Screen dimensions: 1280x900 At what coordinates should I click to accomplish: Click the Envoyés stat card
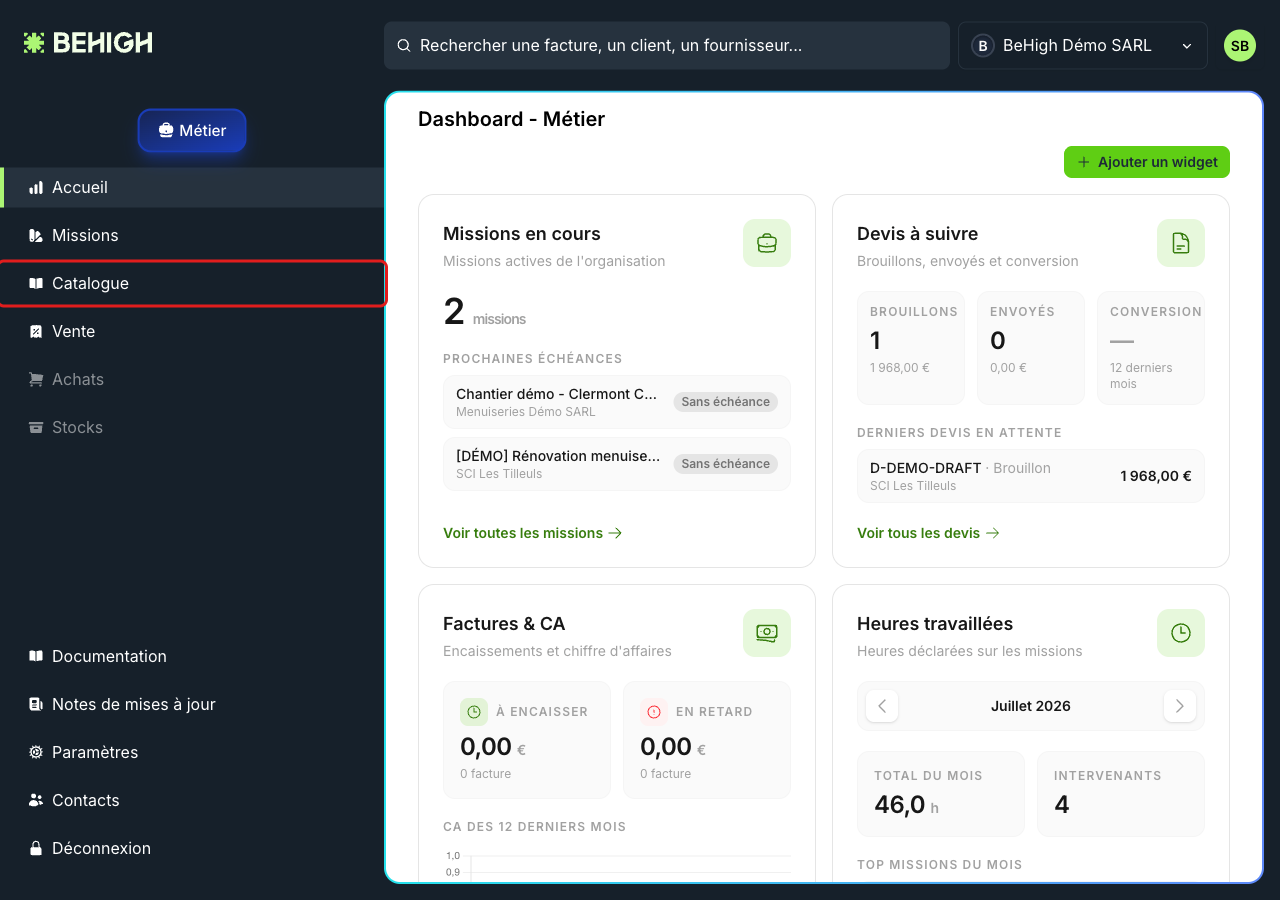click(1031, 348)
